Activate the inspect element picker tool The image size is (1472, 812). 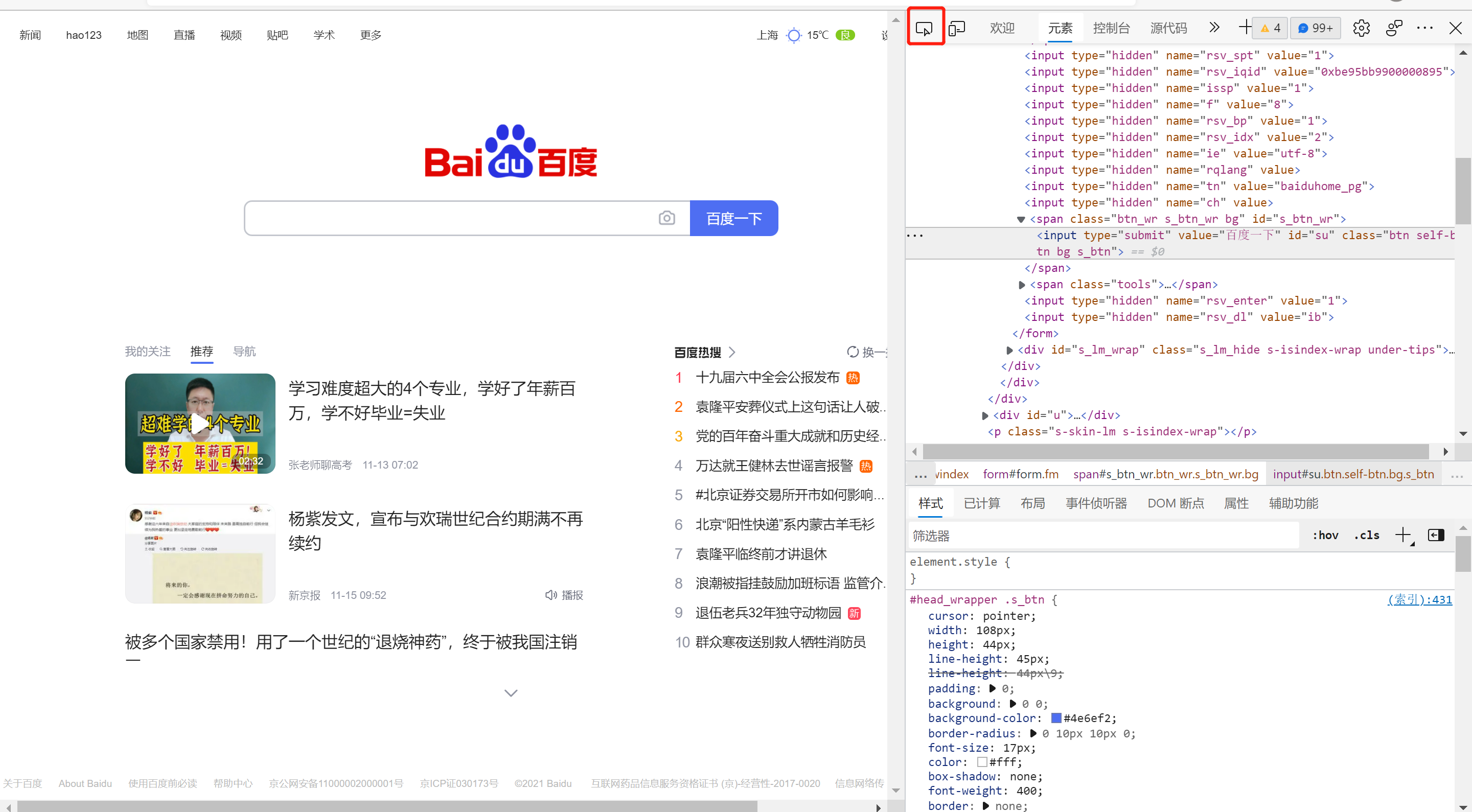tap(924, 28)
